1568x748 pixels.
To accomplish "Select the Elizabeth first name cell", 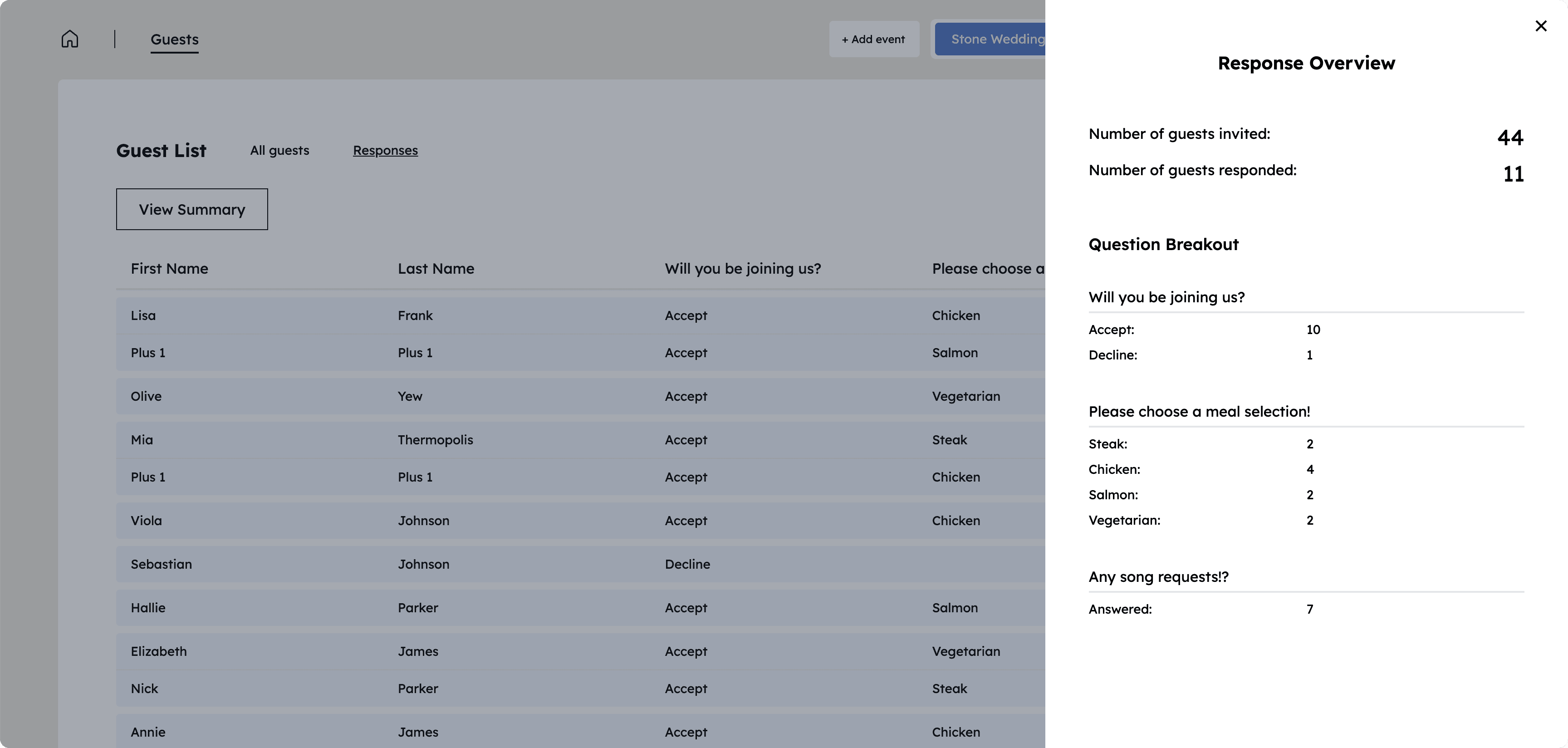I will click(159, 651).
